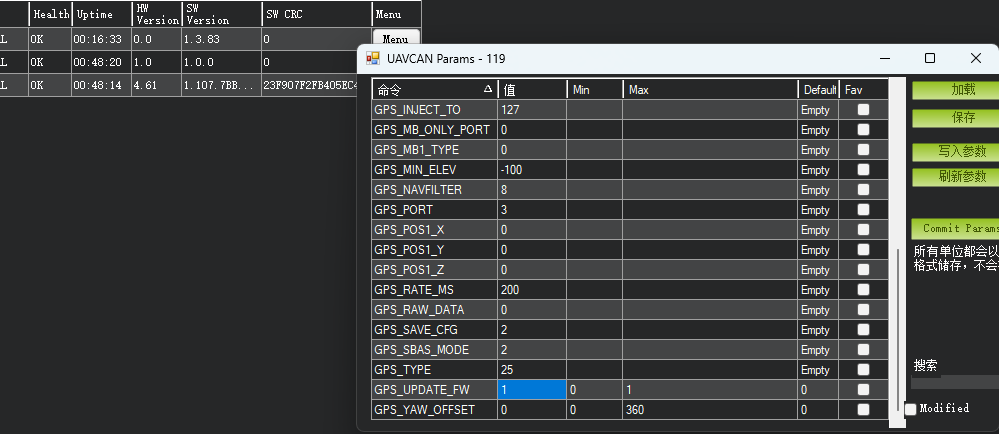Select the GPS_MIN_ELEV value -100

(532, 170)
